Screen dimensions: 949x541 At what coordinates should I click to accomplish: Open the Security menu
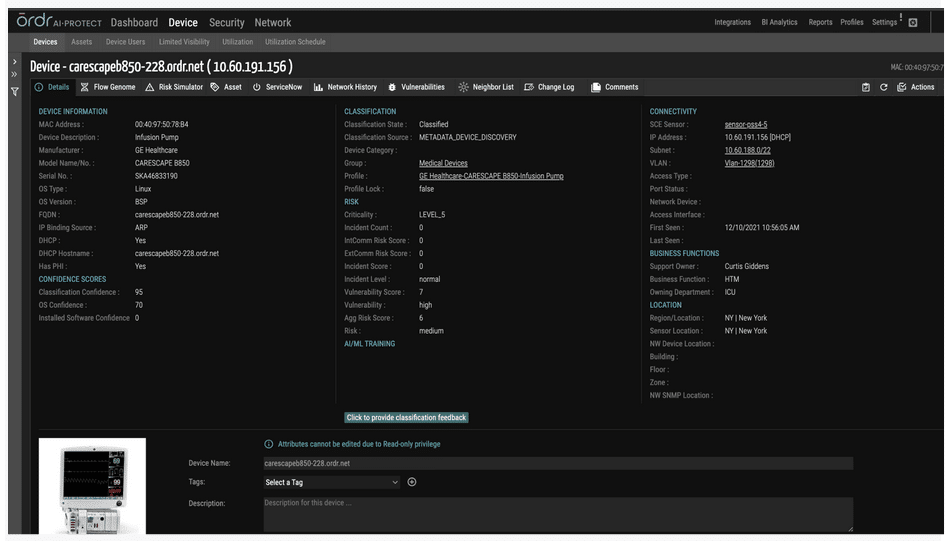[226, 22]
